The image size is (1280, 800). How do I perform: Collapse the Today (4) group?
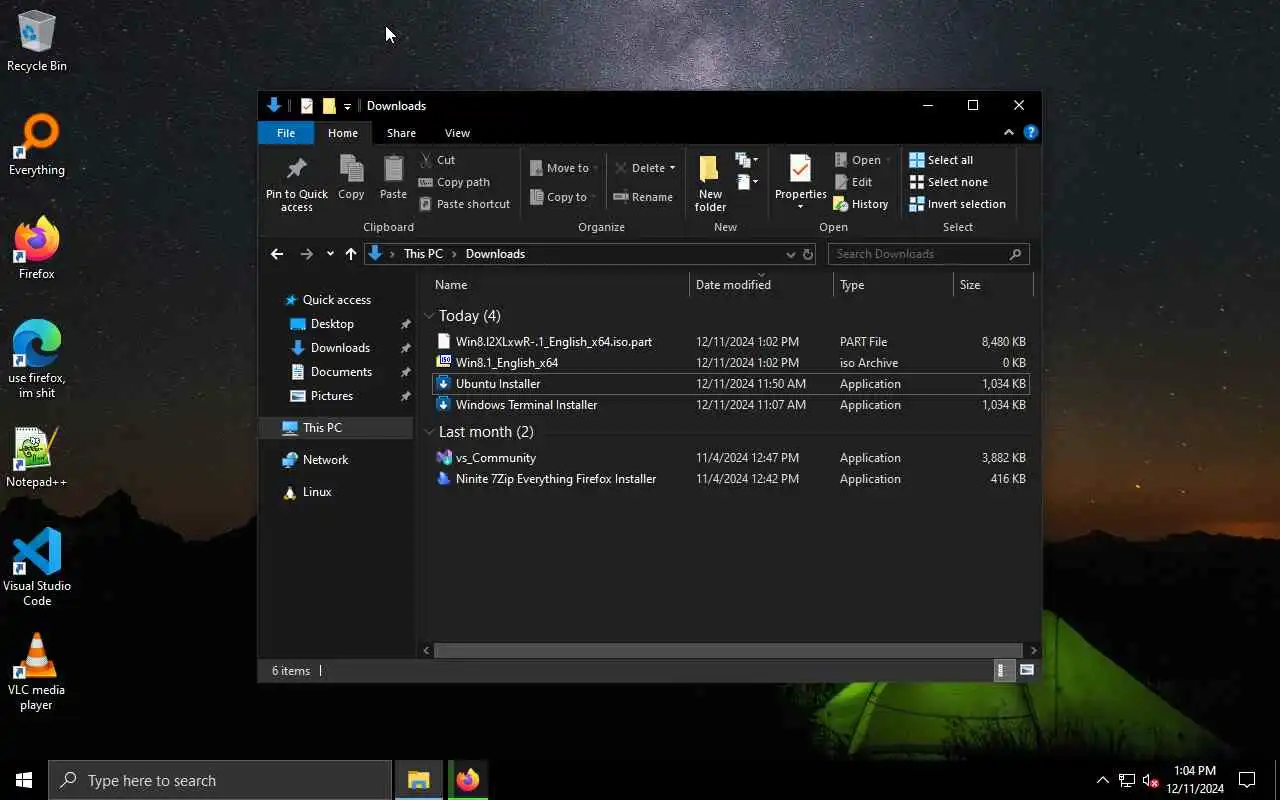pos(429,316)
